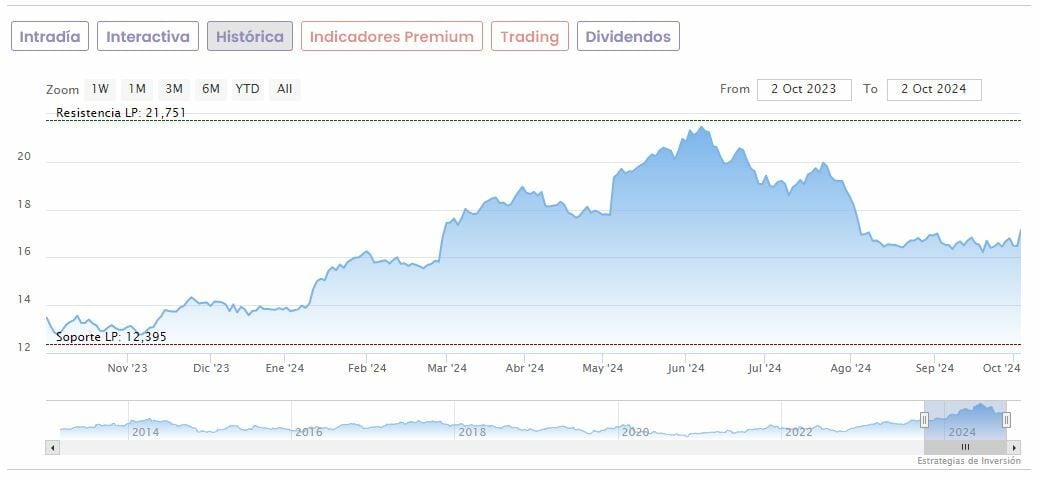Select the 1M zoom range

tap(137, 89)
